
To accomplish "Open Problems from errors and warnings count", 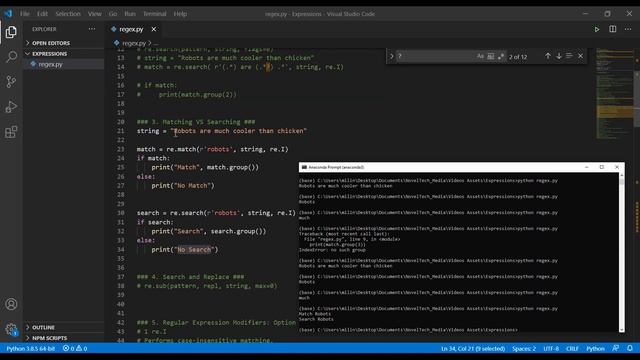I will [75, 348].
